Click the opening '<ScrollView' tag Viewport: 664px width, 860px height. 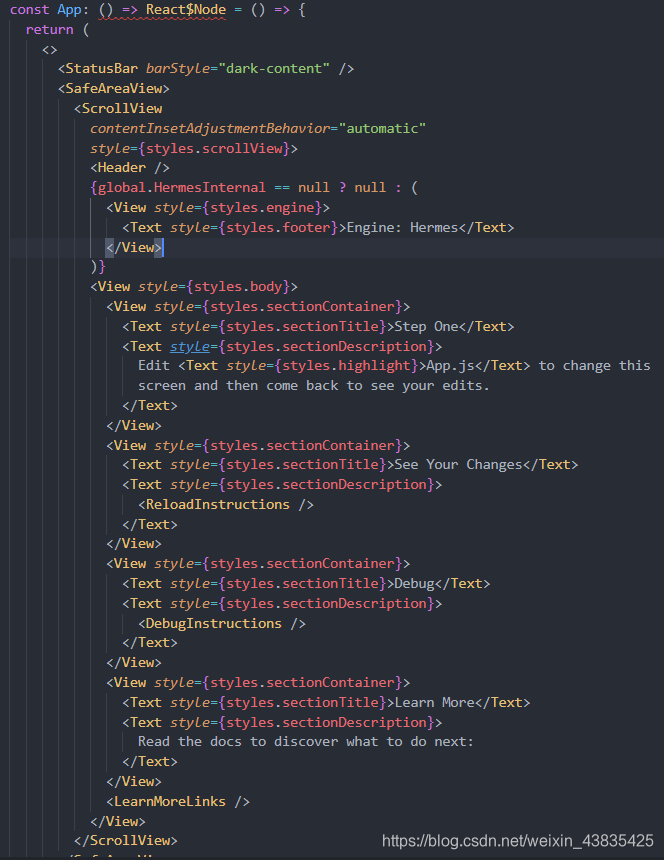coord(118,108)
